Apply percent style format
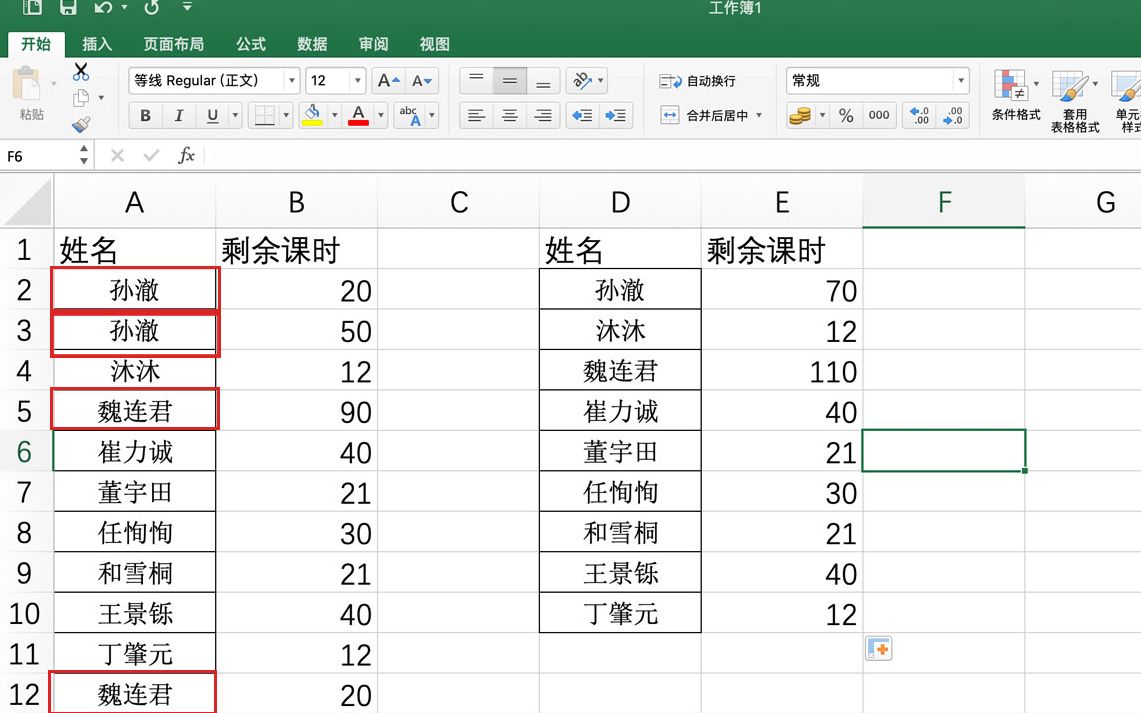This screenshot has height=713, width=1141. pos(846,116)
